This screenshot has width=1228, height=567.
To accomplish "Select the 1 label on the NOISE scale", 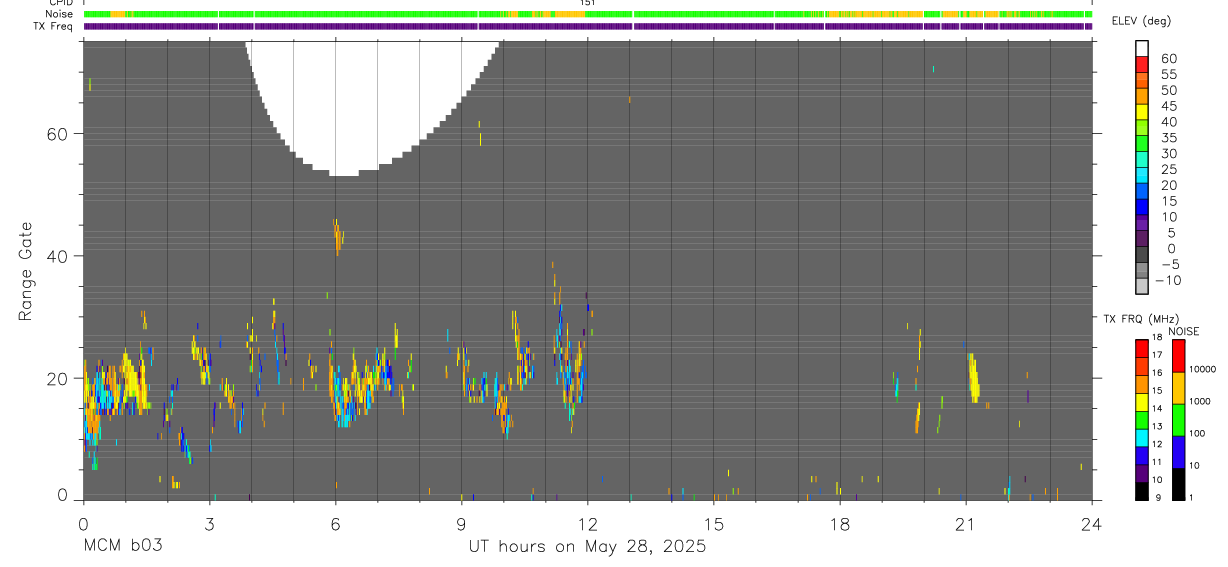I will (1191, 498).
